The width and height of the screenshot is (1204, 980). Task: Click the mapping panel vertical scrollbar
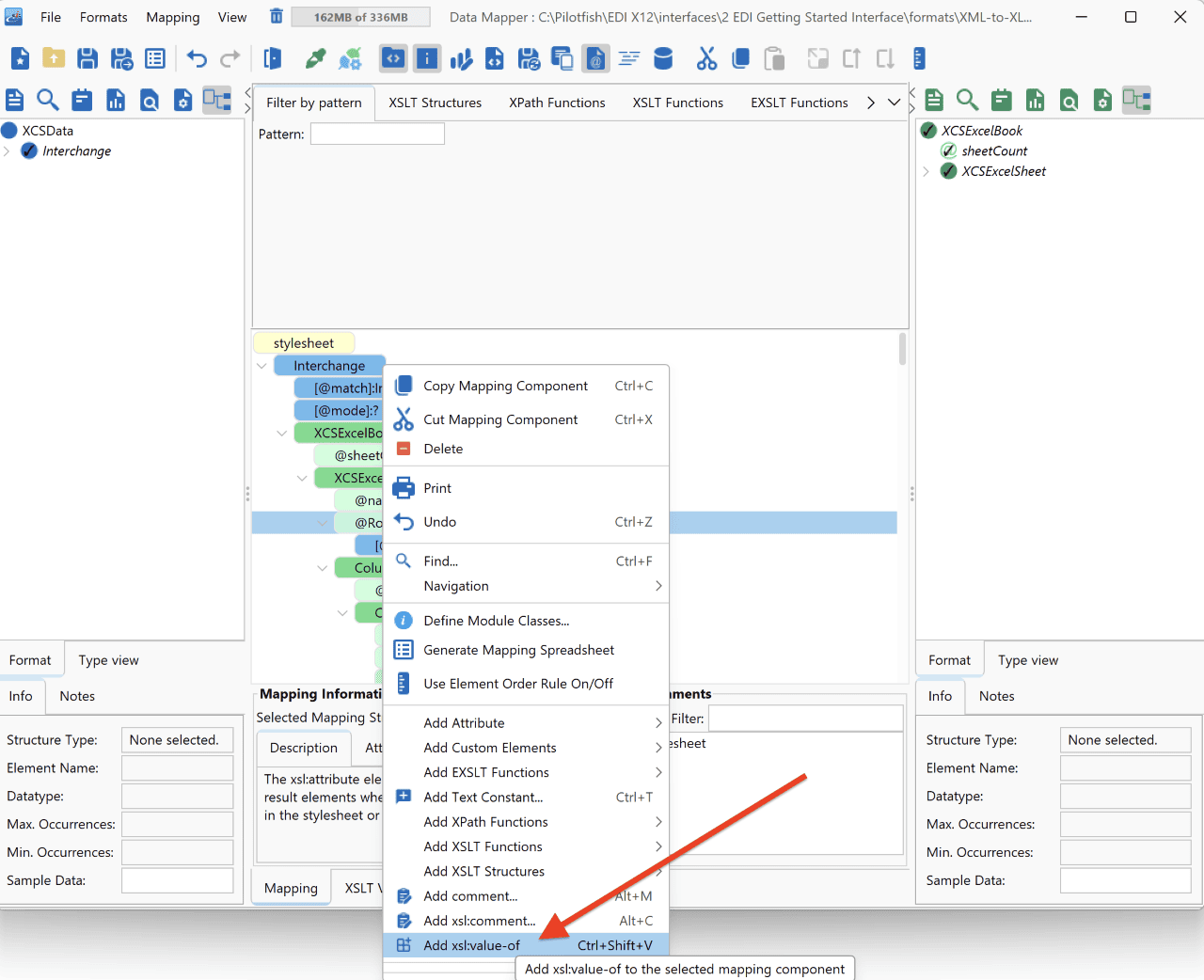click(x=902, y=349)
